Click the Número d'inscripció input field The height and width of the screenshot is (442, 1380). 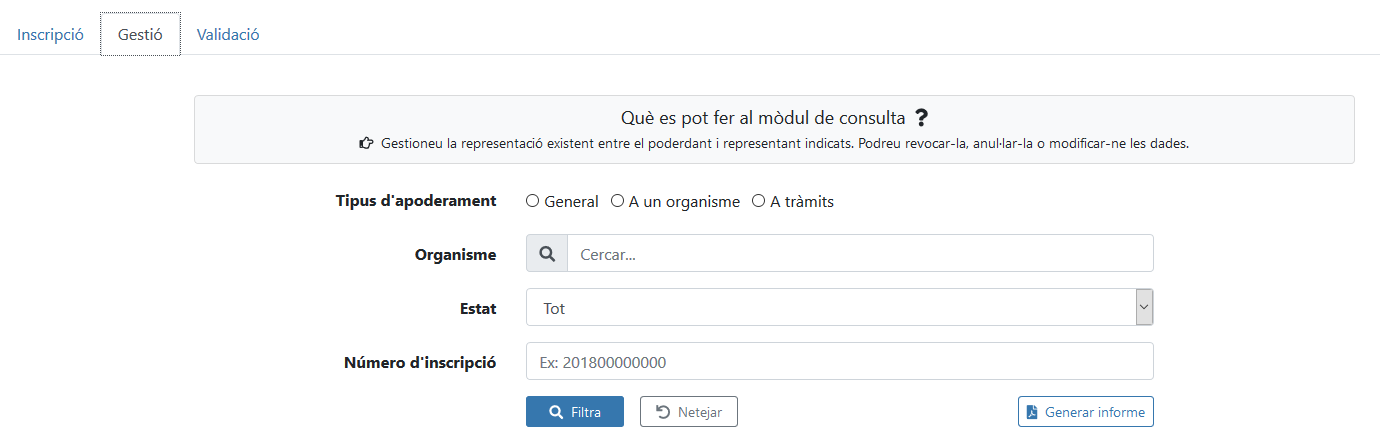coord(839,362)
